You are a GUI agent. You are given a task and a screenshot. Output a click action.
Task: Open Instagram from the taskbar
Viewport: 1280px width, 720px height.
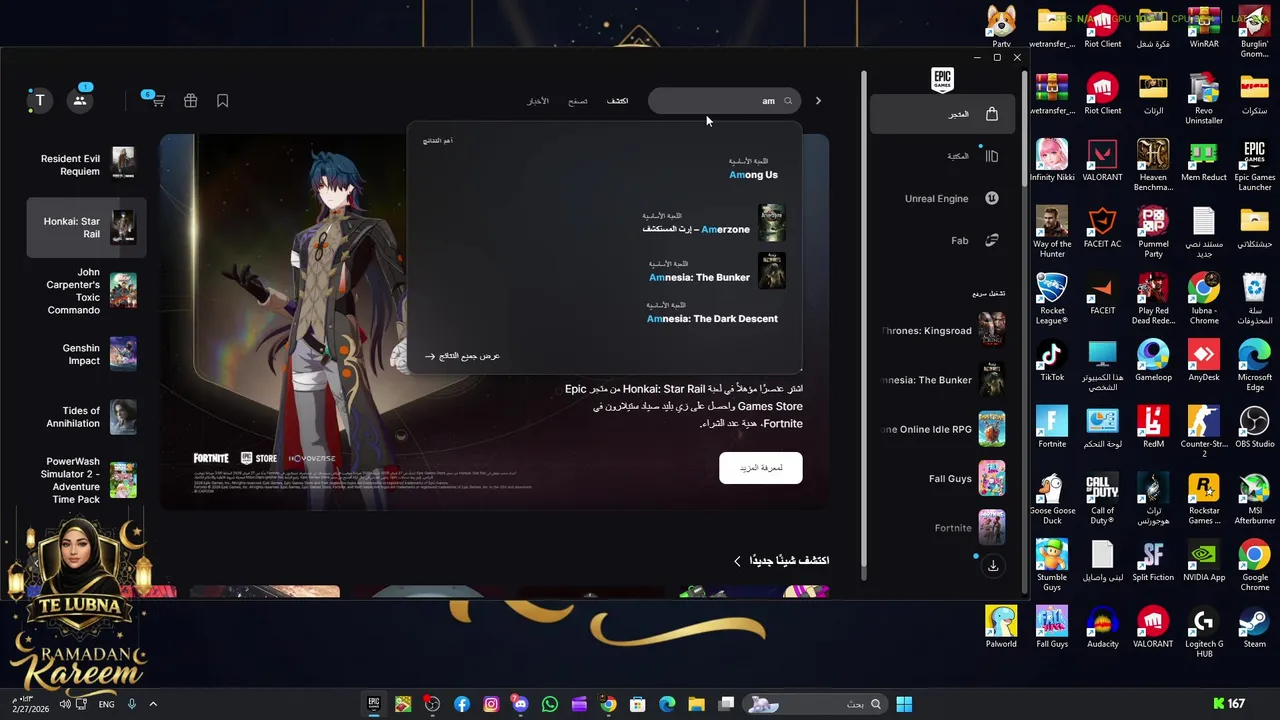point(491,704)
